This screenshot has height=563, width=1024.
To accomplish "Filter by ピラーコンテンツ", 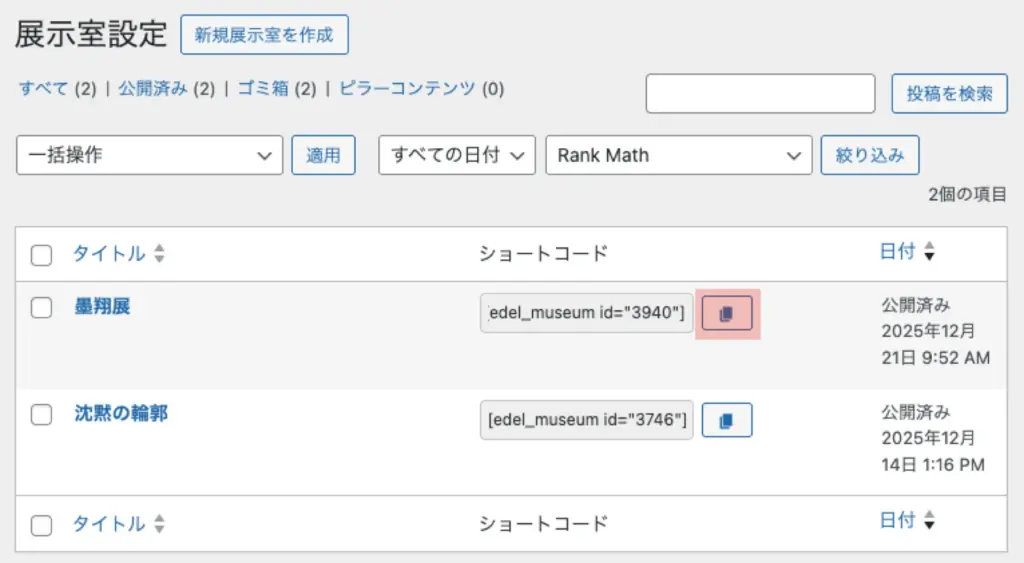I will coord(407,88).
